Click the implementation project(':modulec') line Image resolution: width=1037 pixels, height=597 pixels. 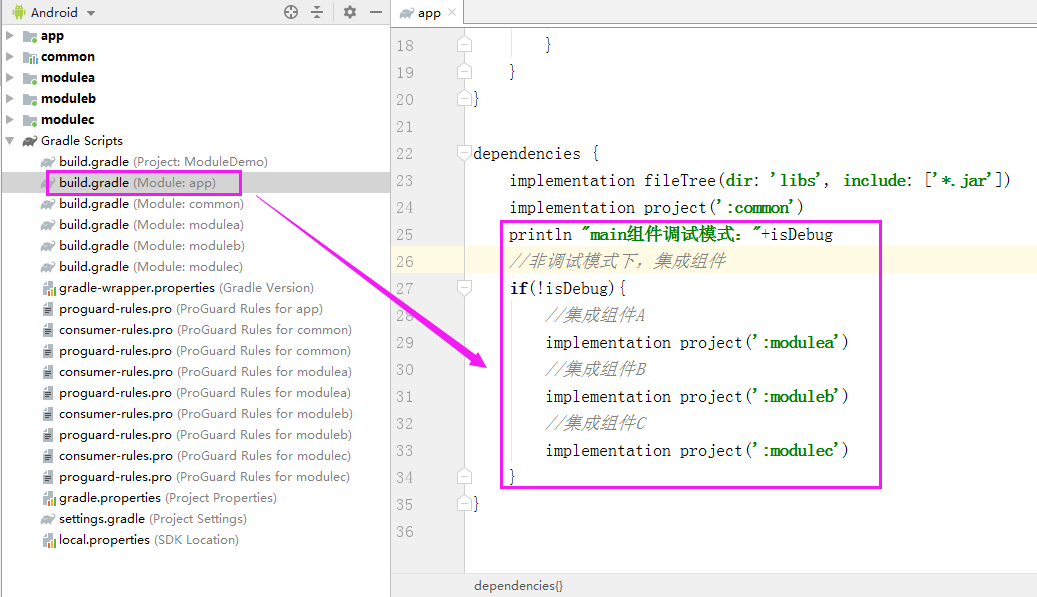click(x=697, y=451)
